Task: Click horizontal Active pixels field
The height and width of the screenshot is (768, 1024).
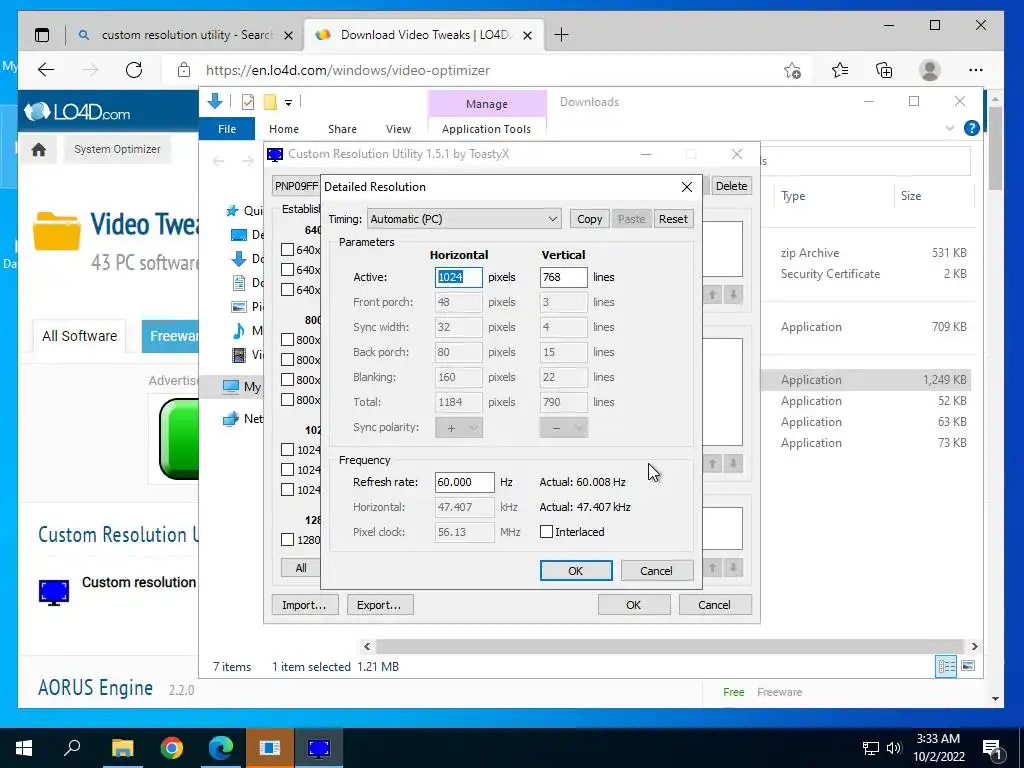Action: (458, 277)
